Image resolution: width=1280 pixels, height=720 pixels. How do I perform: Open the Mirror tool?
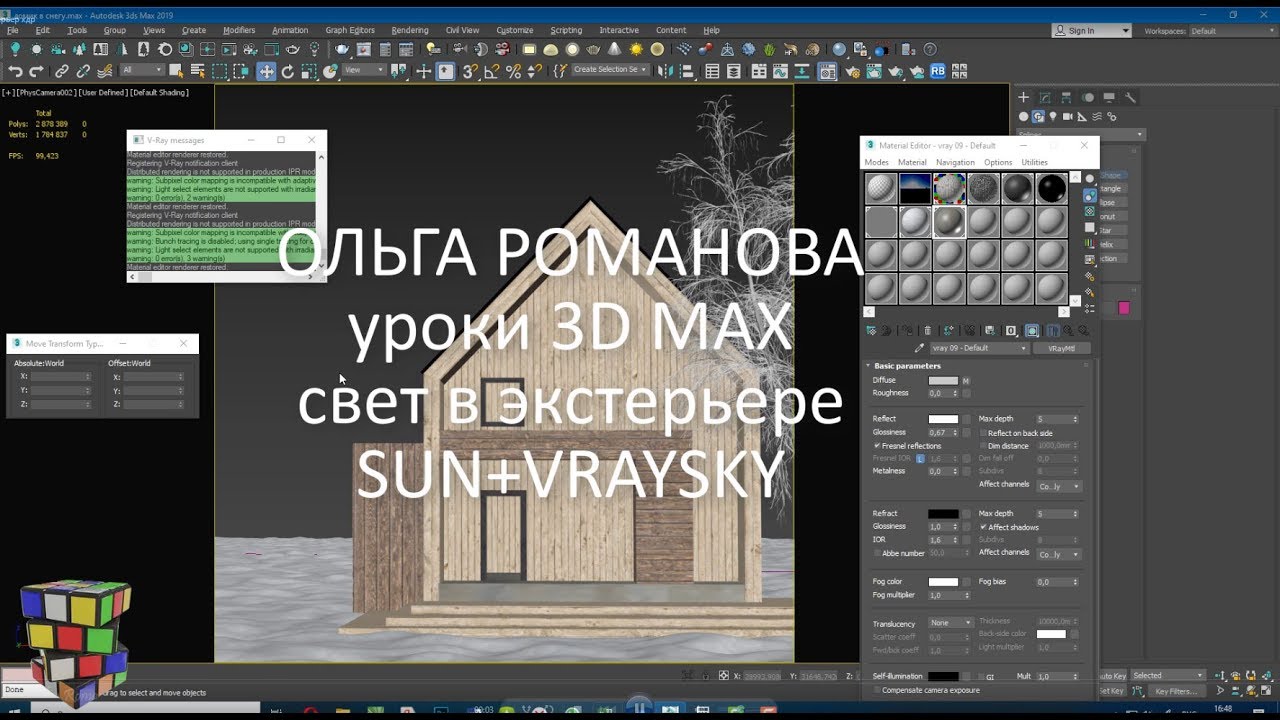pos(664,71)
